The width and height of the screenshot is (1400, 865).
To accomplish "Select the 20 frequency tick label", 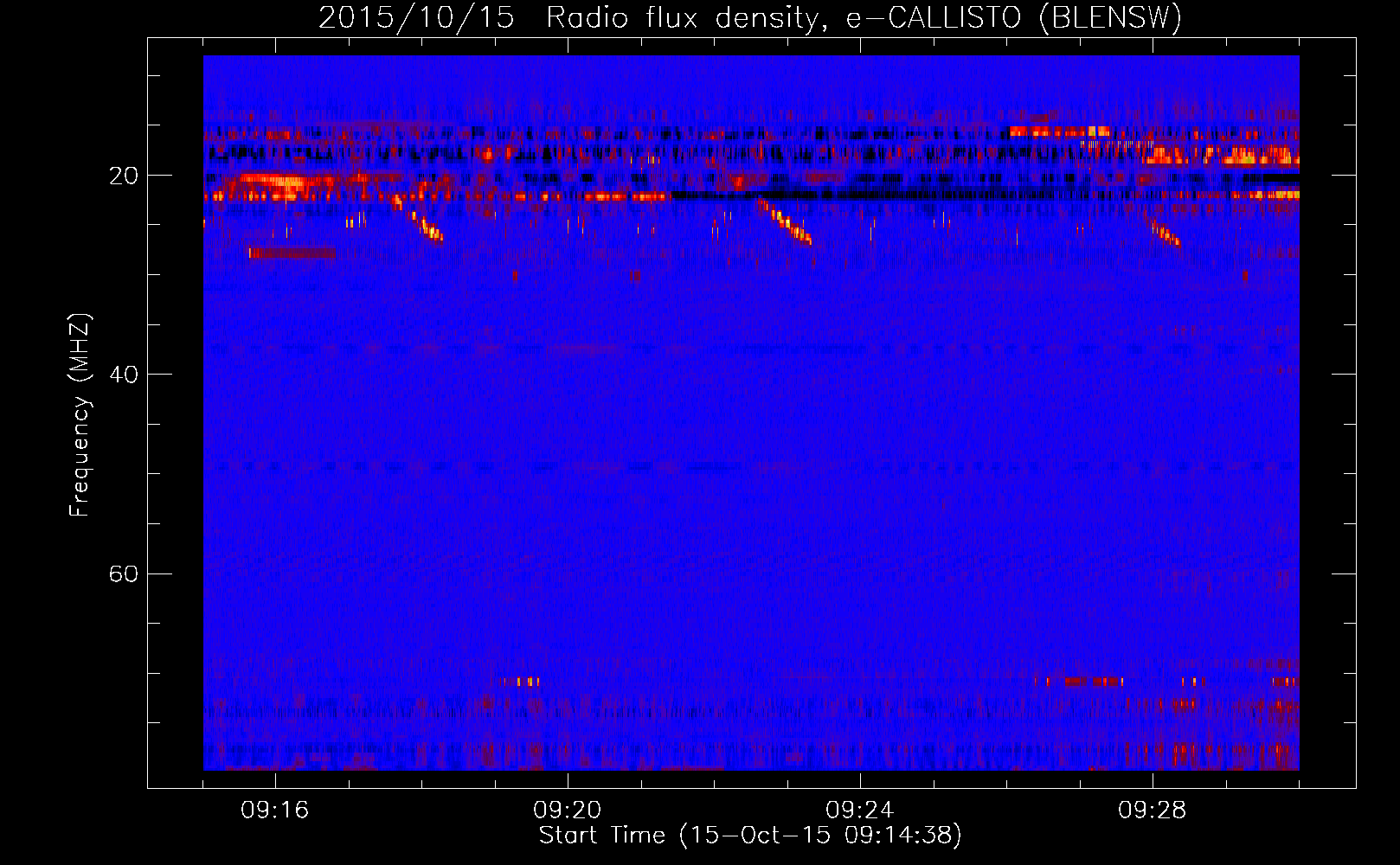I will 124,176.
